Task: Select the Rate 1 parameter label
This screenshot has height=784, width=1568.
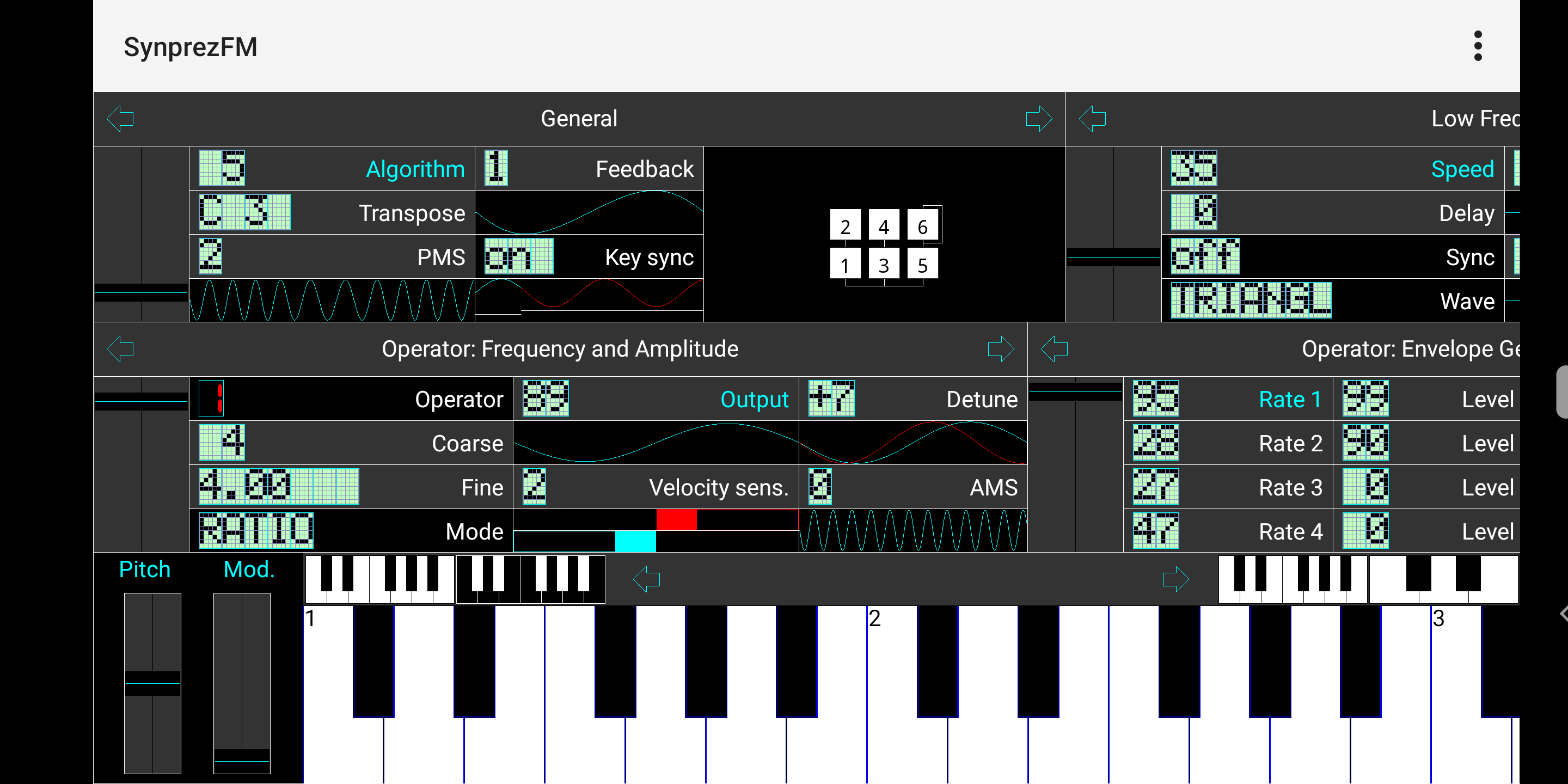Action: 1289,399
